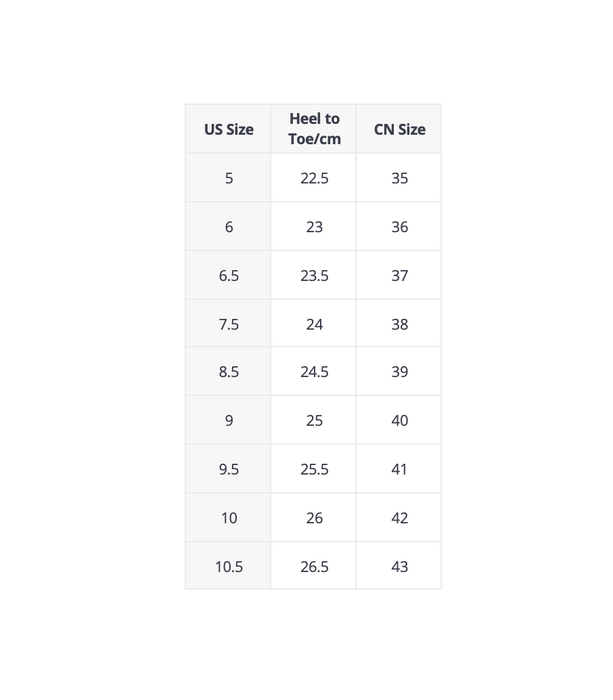Click the Heel to Toe/cm header
Image resolution: width=613 pixels, height=700 pixels.
313,129
